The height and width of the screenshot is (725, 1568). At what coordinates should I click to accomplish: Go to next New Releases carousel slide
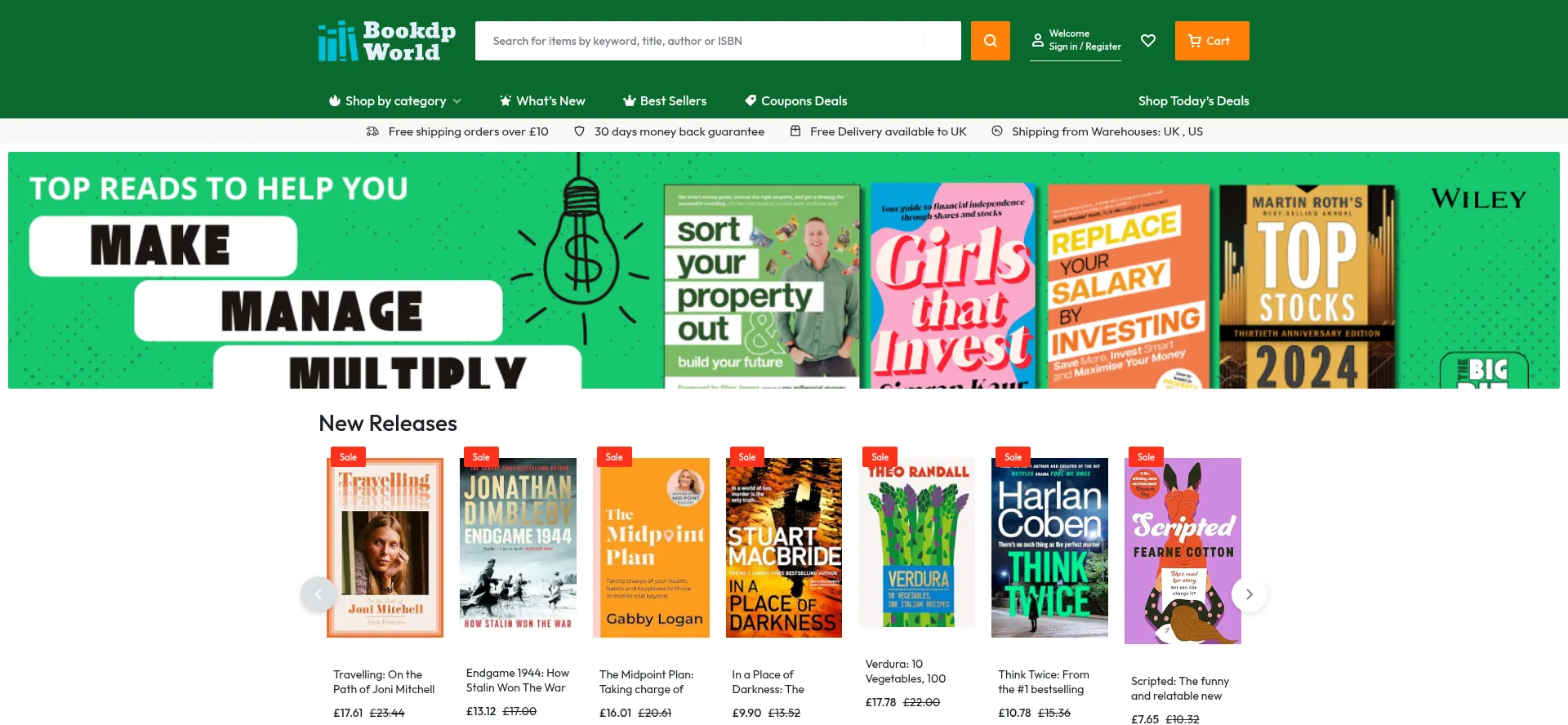[x=1249, y=594]
